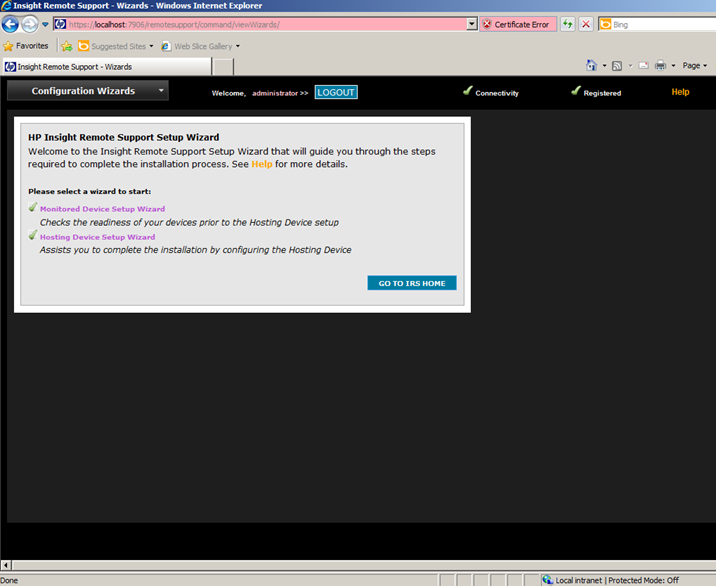Stop loading with the red X icon
Screen dimensions: 716x586
point(586,24)
